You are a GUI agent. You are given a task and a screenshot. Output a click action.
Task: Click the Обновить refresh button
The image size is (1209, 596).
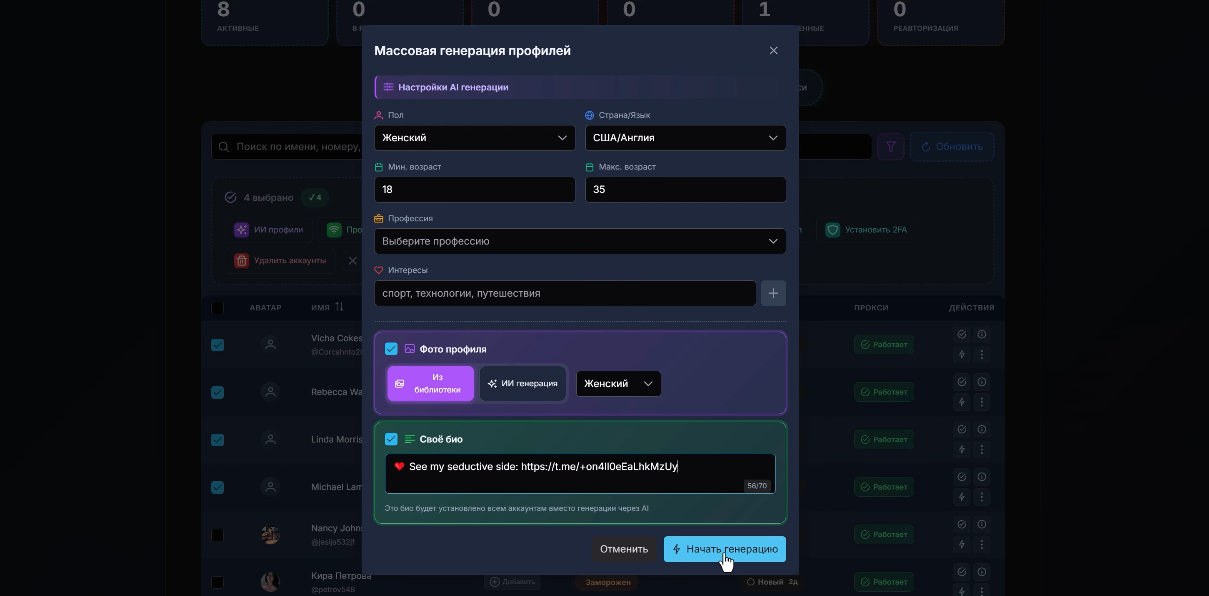pyautogui.click(x=952, y=147)
